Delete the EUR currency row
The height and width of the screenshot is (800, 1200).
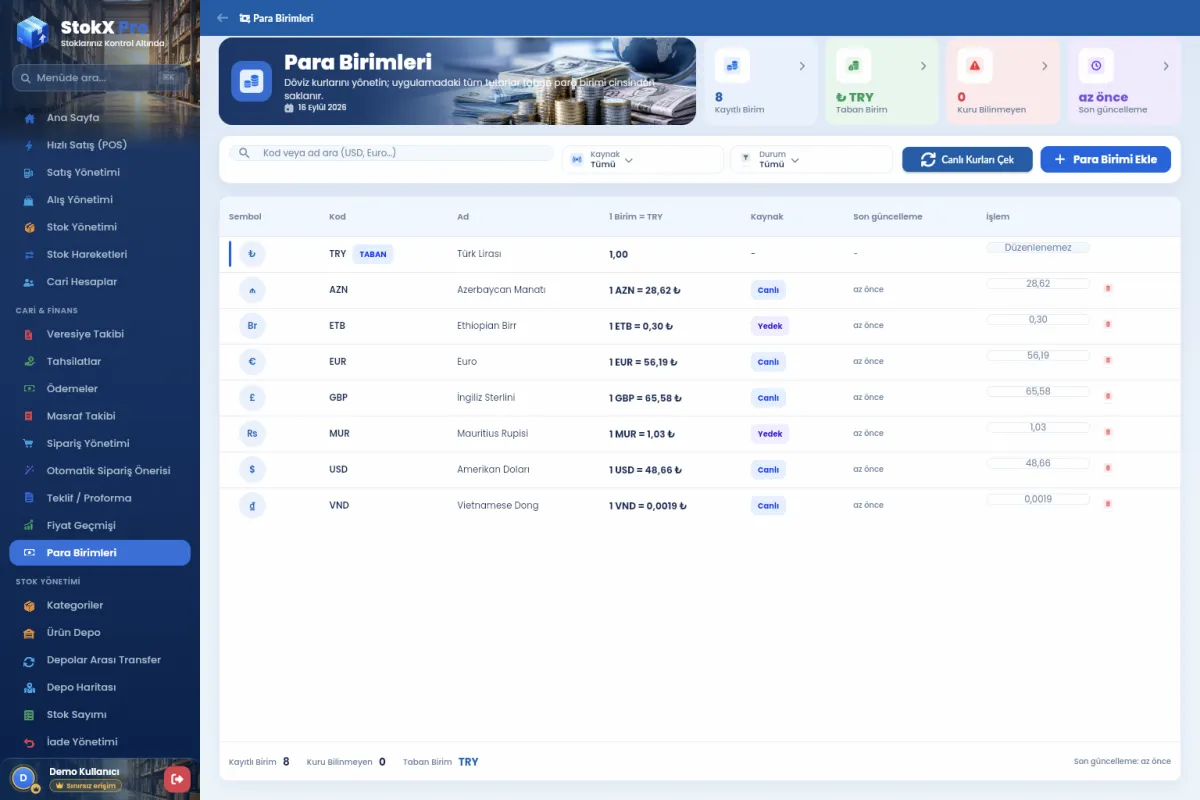pos(1108,360)
